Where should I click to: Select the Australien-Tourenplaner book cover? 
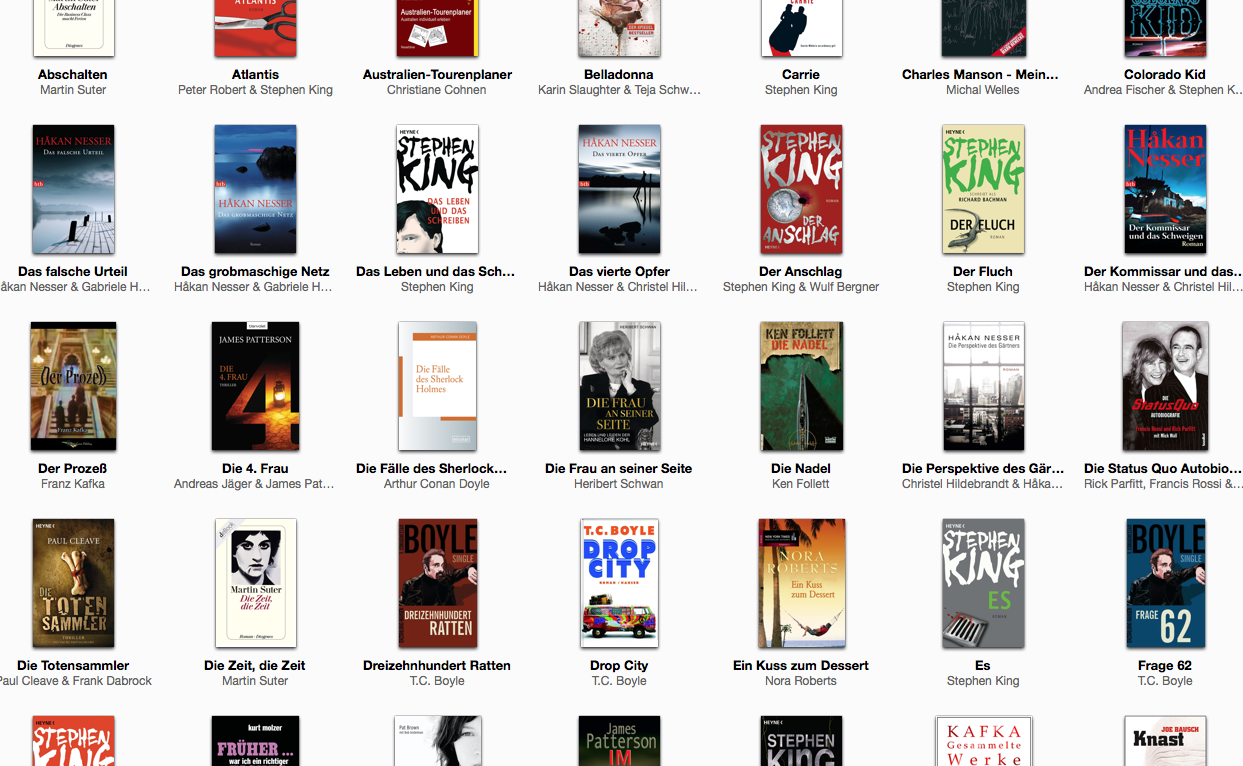[437, 28]
